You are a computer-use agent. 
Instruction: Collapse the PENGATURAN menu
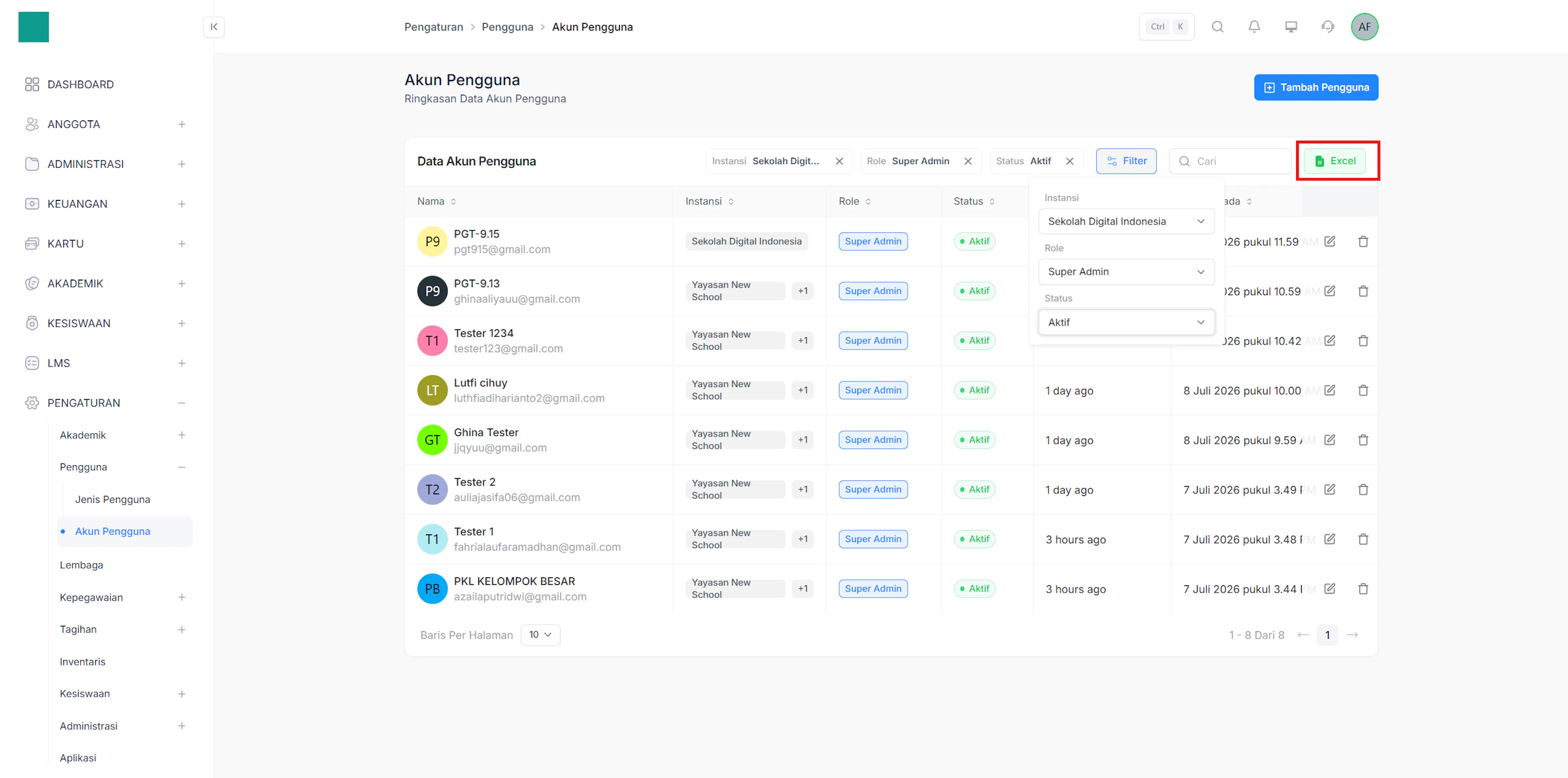[x=181, y=403]
